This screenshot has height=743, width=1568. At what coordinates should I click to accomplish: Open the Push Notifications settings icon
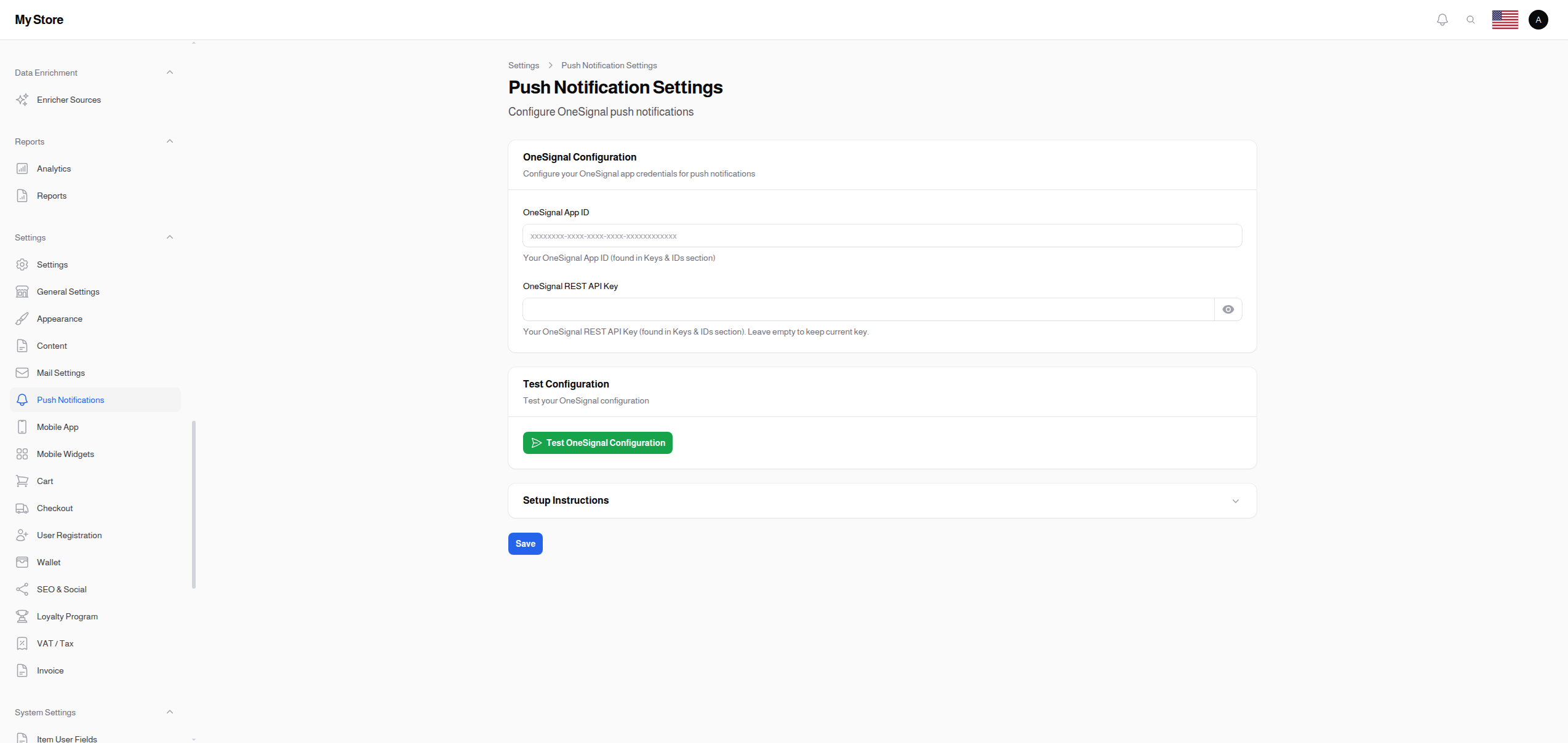(22, 400)
